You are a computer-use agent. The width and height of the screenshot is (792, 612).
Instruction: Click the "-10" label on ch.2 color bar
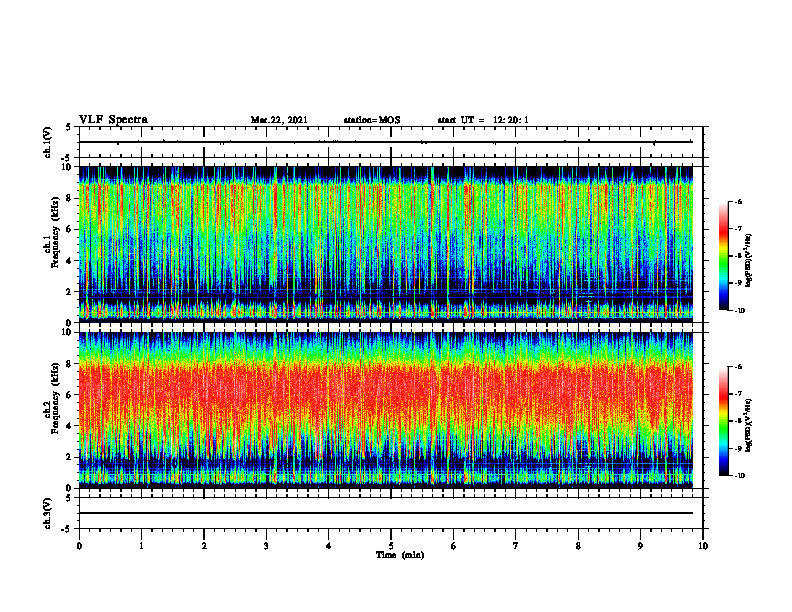[739, 476]
